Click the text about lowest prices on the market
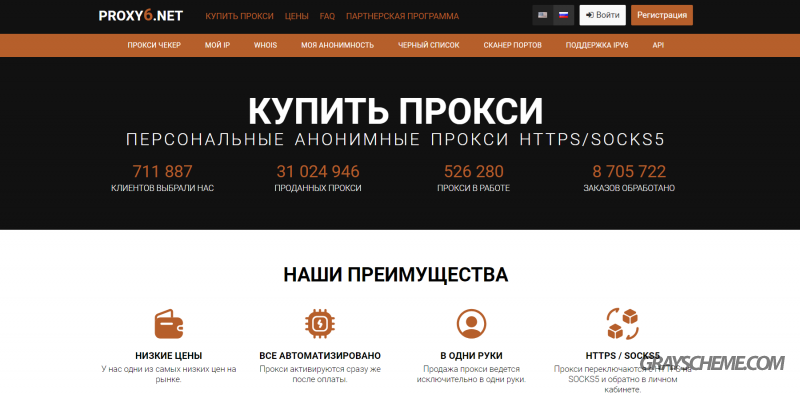 [169, 374]
